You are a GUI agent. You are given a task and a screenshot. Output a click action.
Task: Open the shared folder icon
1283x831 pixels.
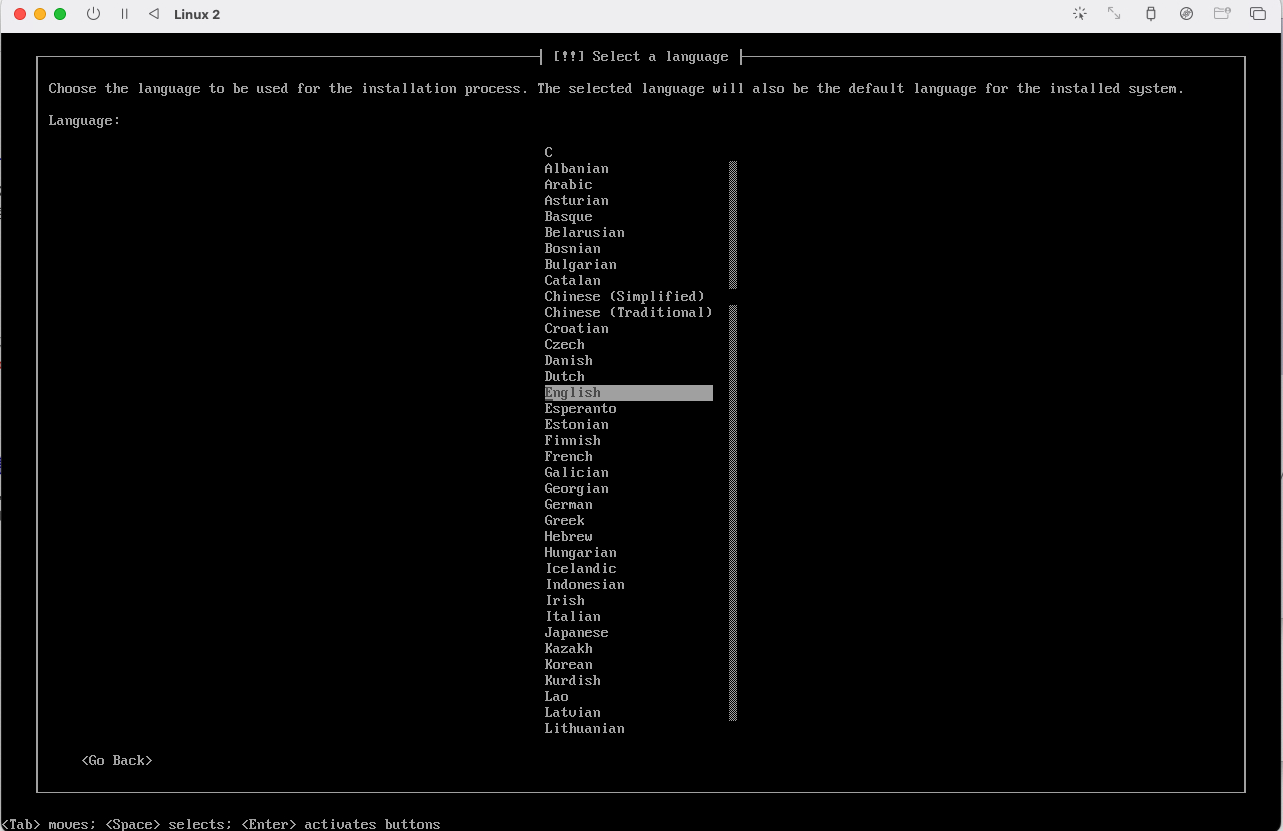(x=1221, y=14)
